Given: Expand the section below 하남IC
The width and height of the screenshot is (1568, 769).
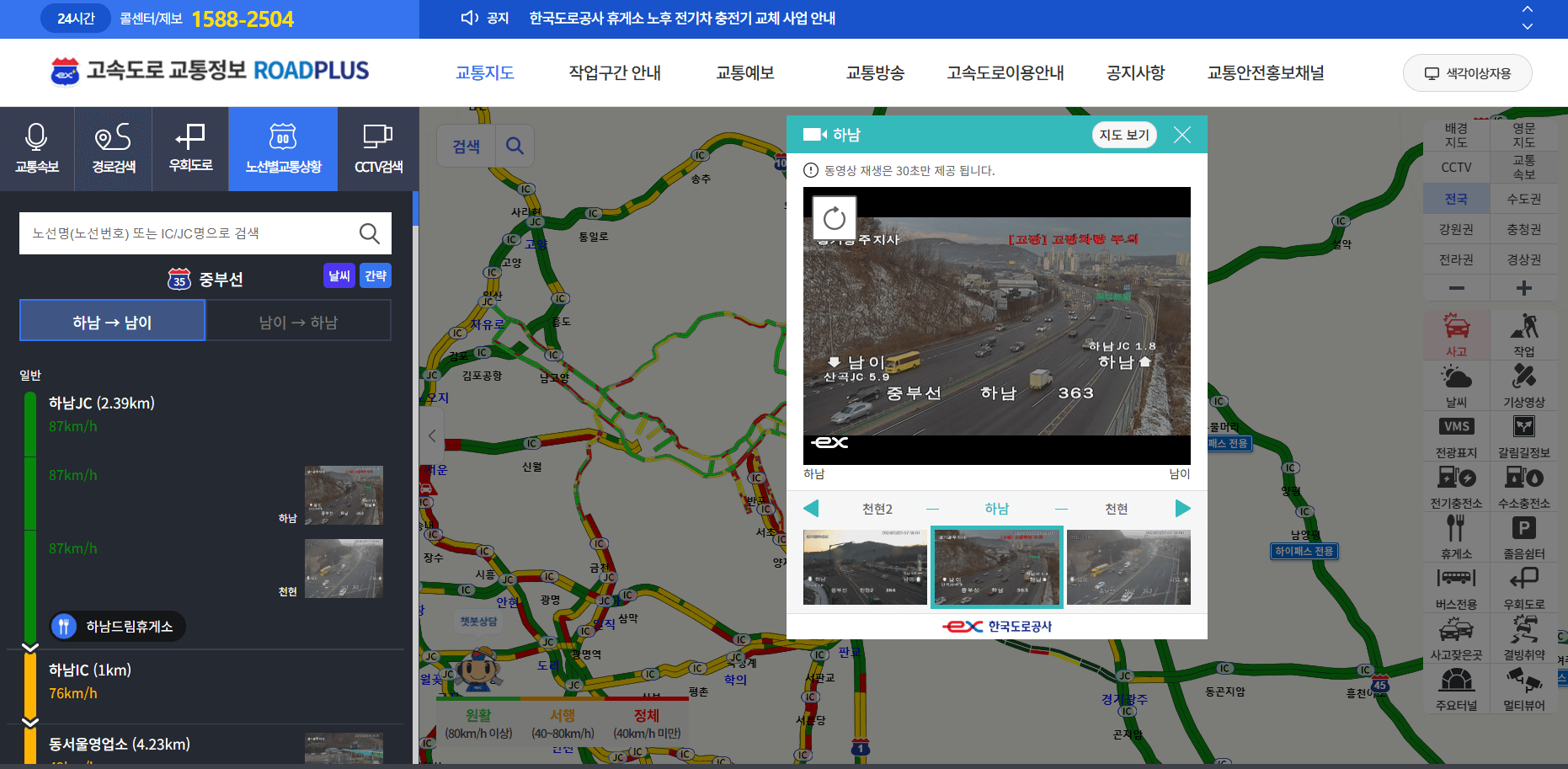Looking at the screenshot, I should coord(30,722).
